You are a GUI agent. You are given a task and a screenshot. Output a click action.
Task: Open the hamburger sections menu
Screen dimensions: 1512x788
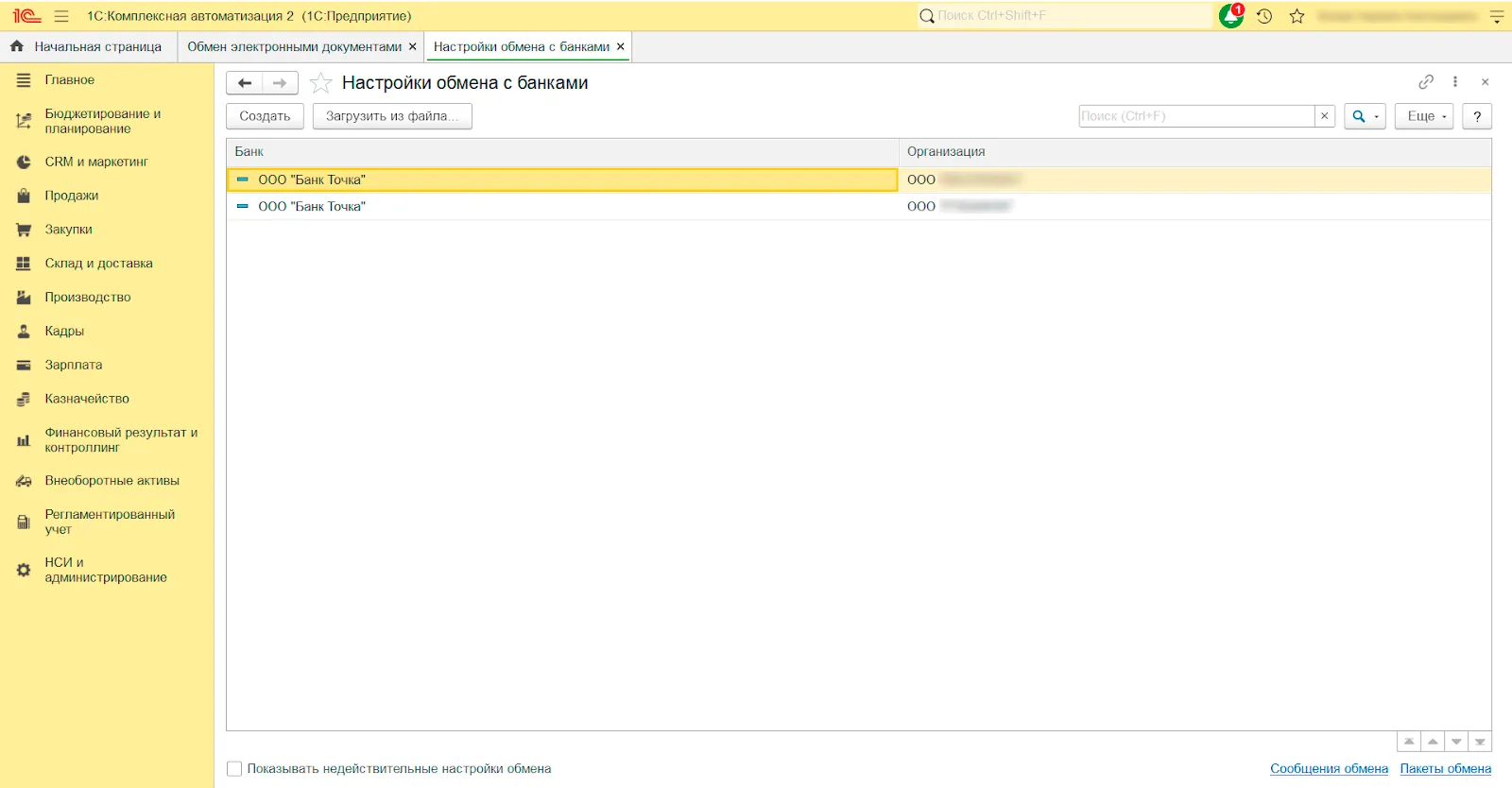(x=61, y=16)
